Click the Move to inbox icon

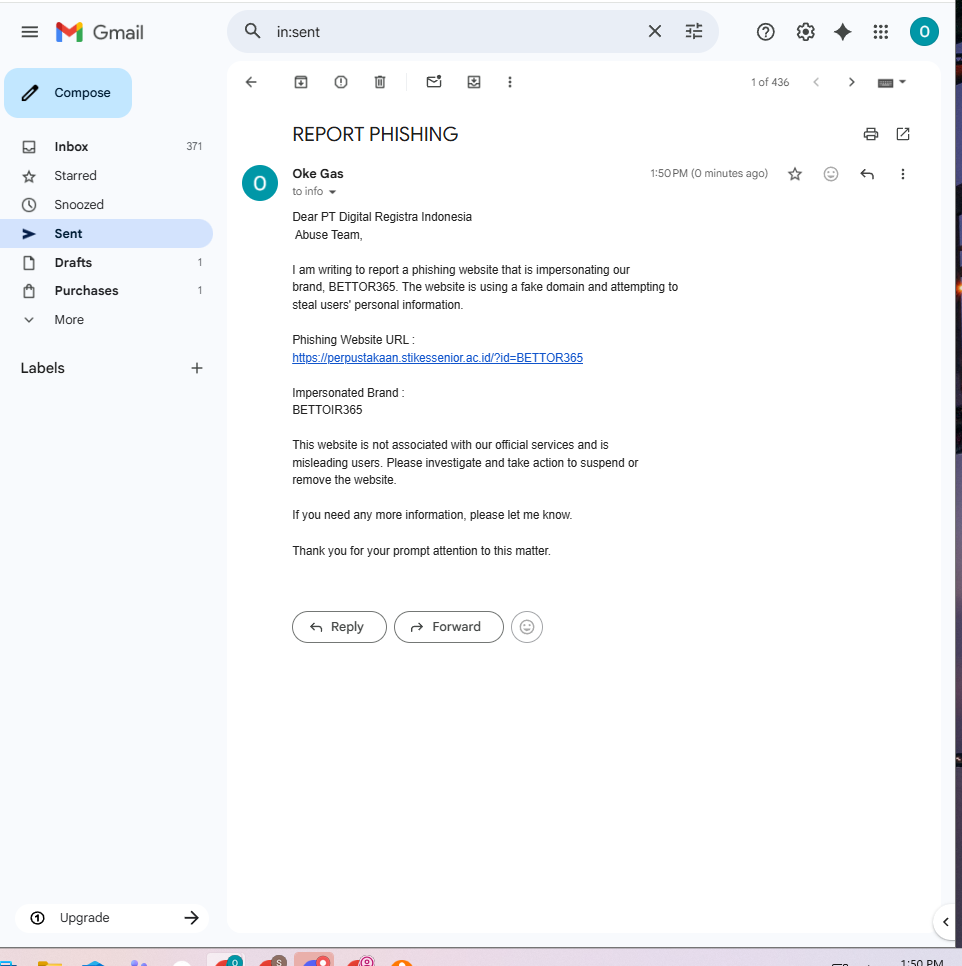[474, 82]
